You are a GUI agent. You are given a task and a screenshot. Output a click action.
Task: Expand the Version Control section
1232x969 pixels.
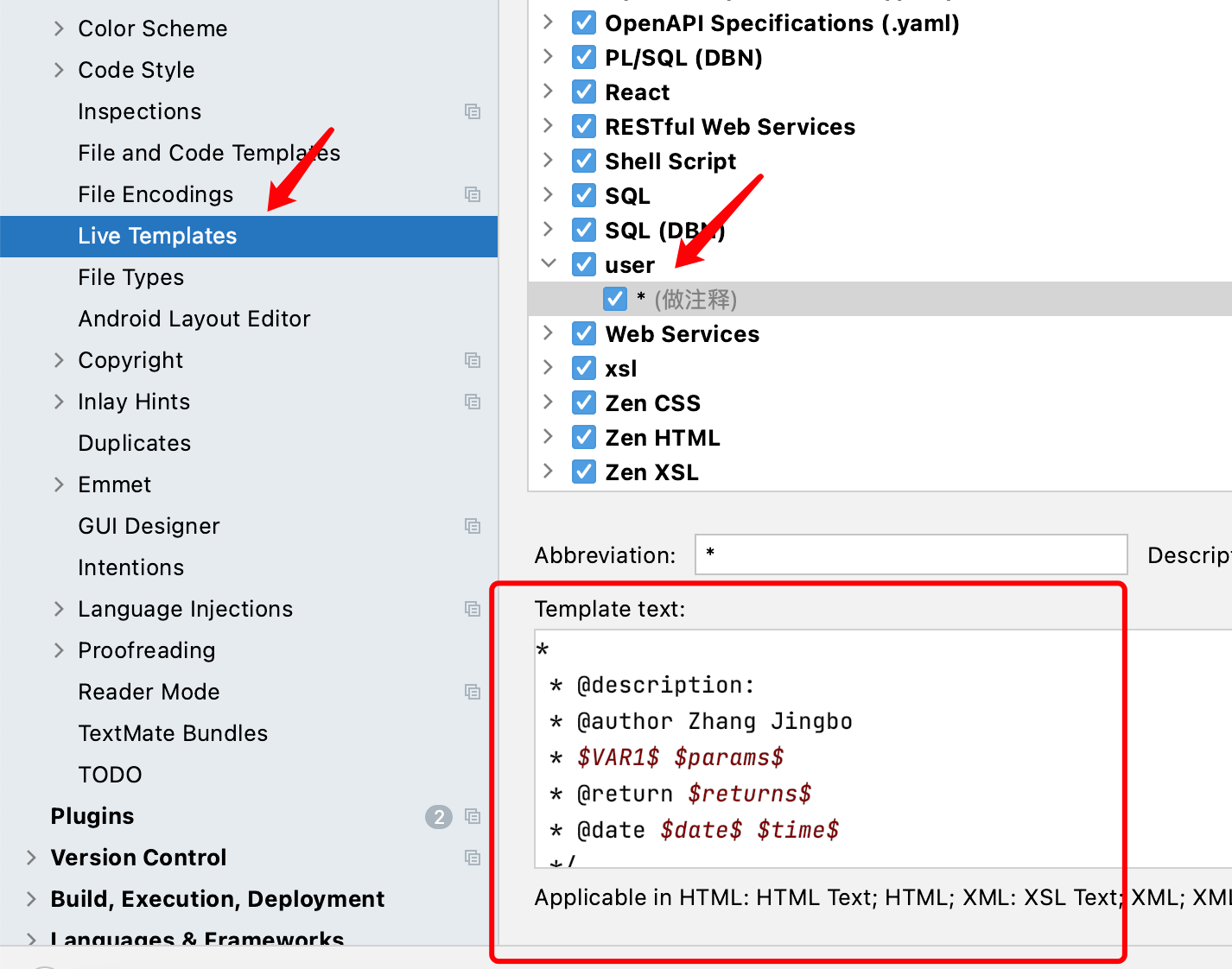(x=31, y=858)
